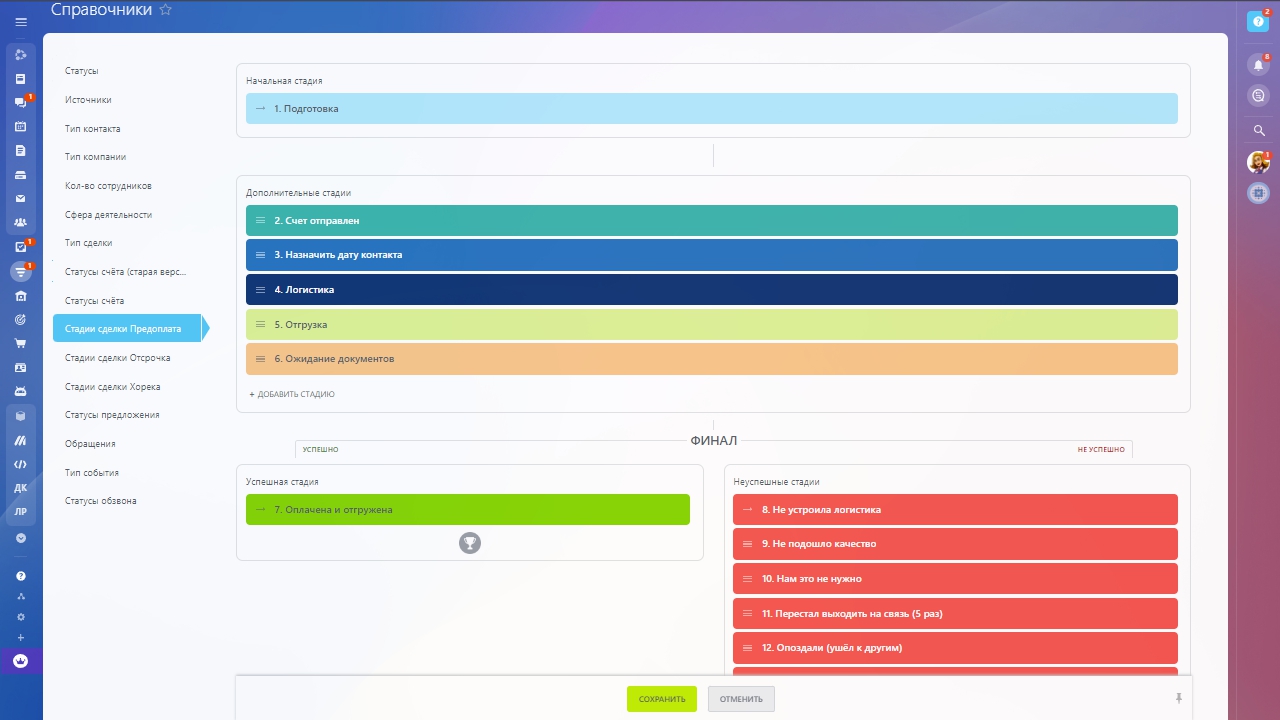The width and height of the screenshot is (1280, 720).
Task: Open the mail envelope icon in sidebar
Action: (21, 199)
